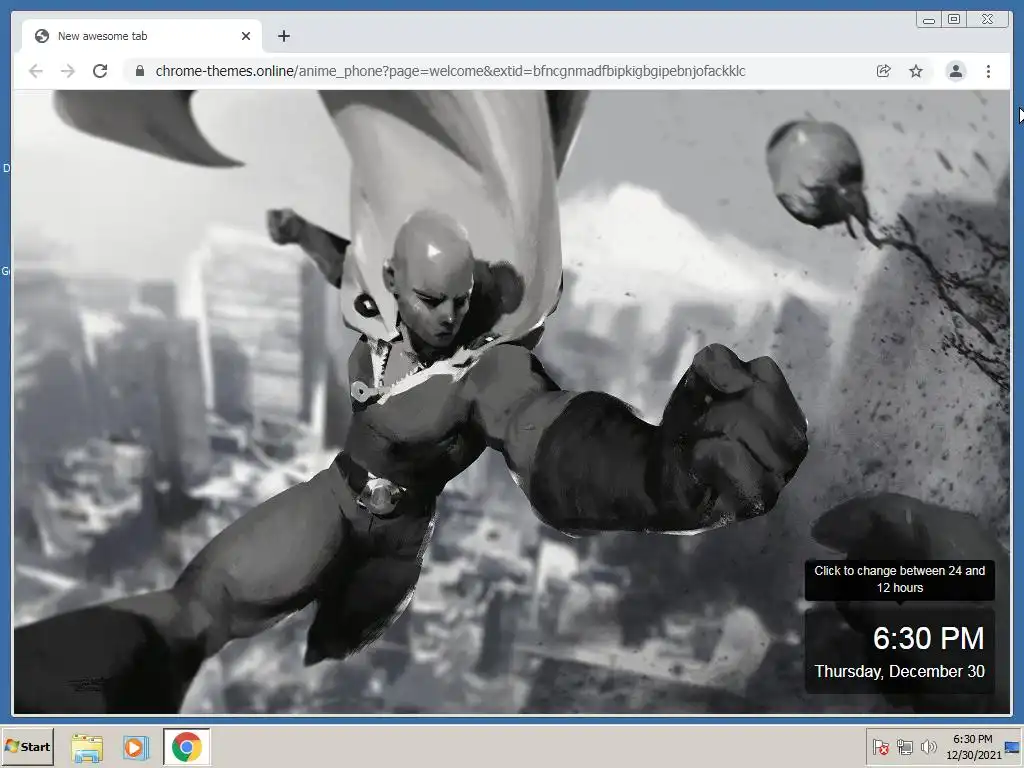The image size is (1024, 768).
Task: Reload the current page
Action: pyautogui.click(x=100, y=71)
